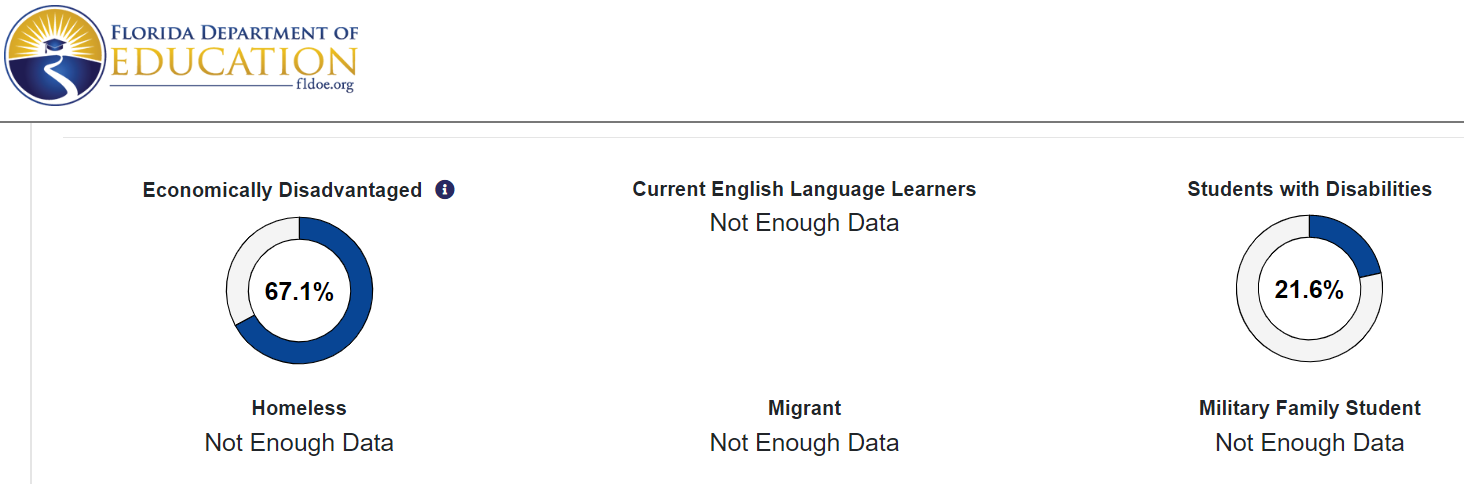Click the Military Family Student heading

(x=1309, y=408)
